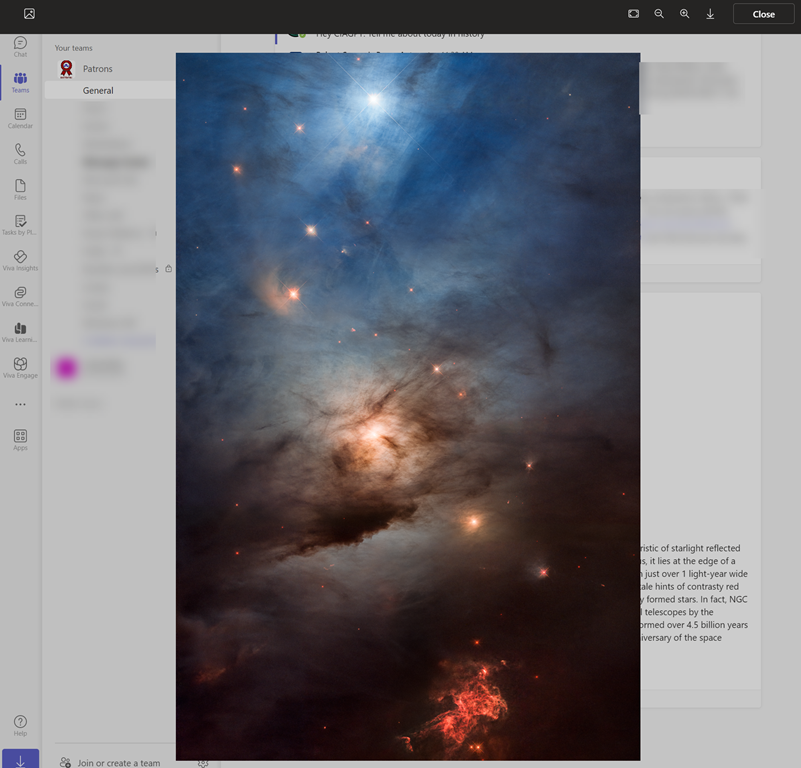The height and width of the screenshot is (768, 801).
Task: Select the Teams icon in sidebar
Action: coord(20,82)
